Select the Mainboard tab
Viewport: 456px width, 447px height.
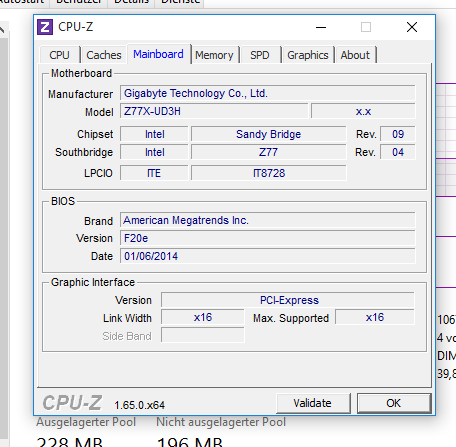(x=158, y=54)
